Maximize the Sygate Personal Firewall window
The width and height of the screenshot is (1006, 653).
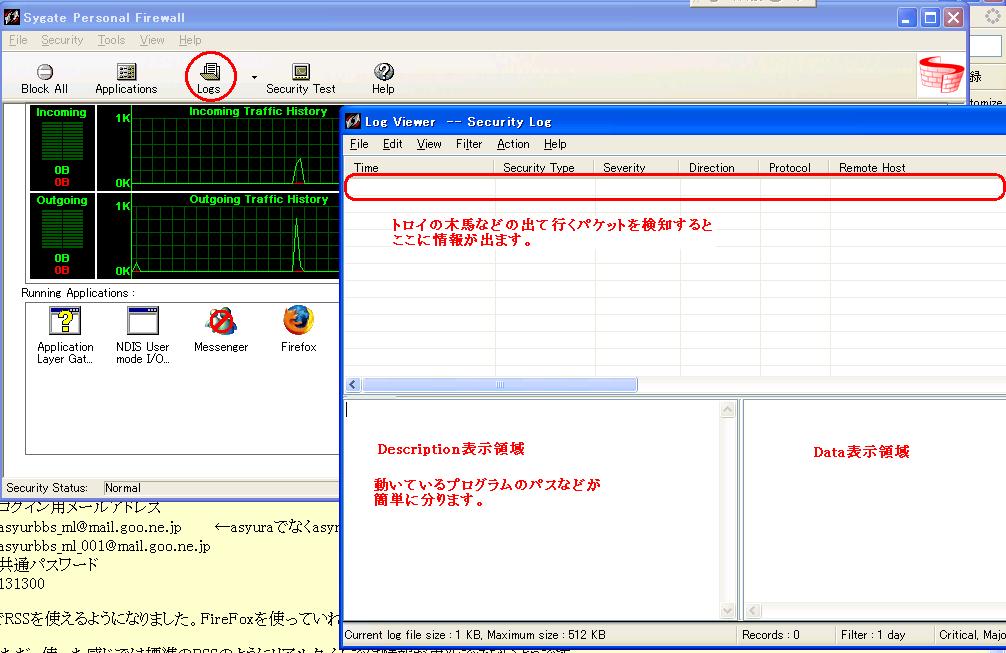[930, 17]
